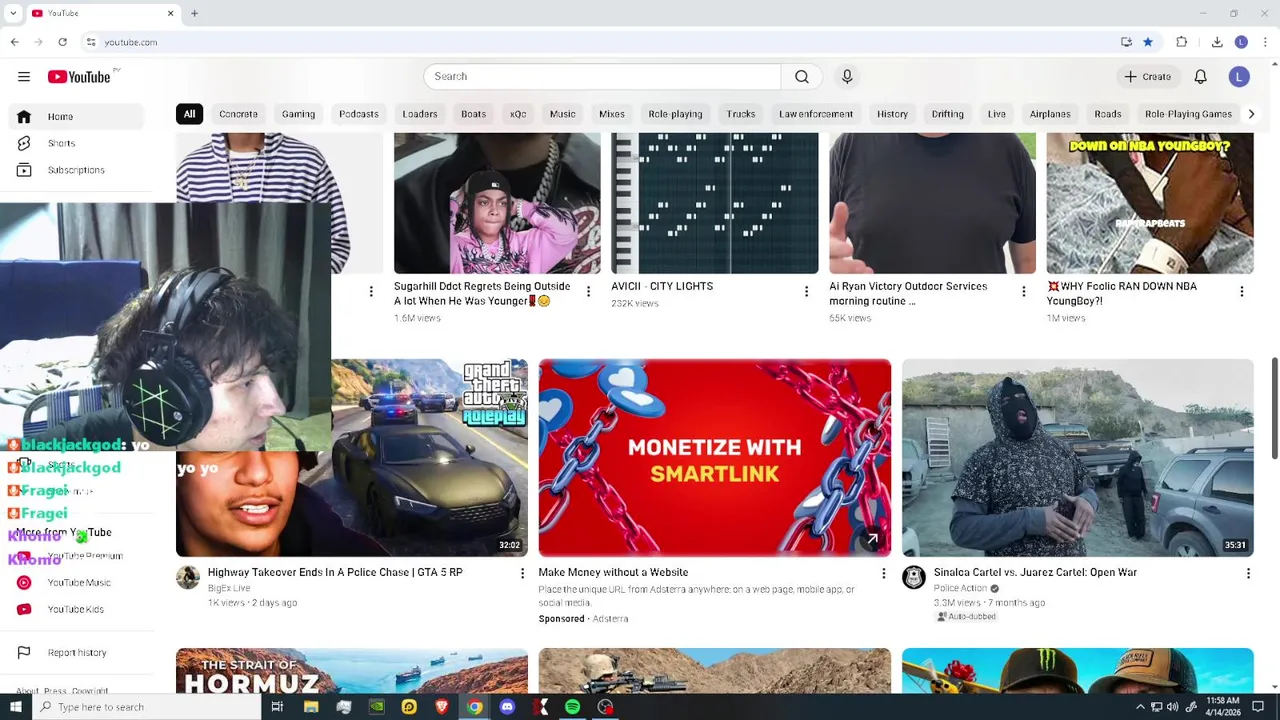
Task: Go to the YouTube logo home link
Action: (79, 77)
